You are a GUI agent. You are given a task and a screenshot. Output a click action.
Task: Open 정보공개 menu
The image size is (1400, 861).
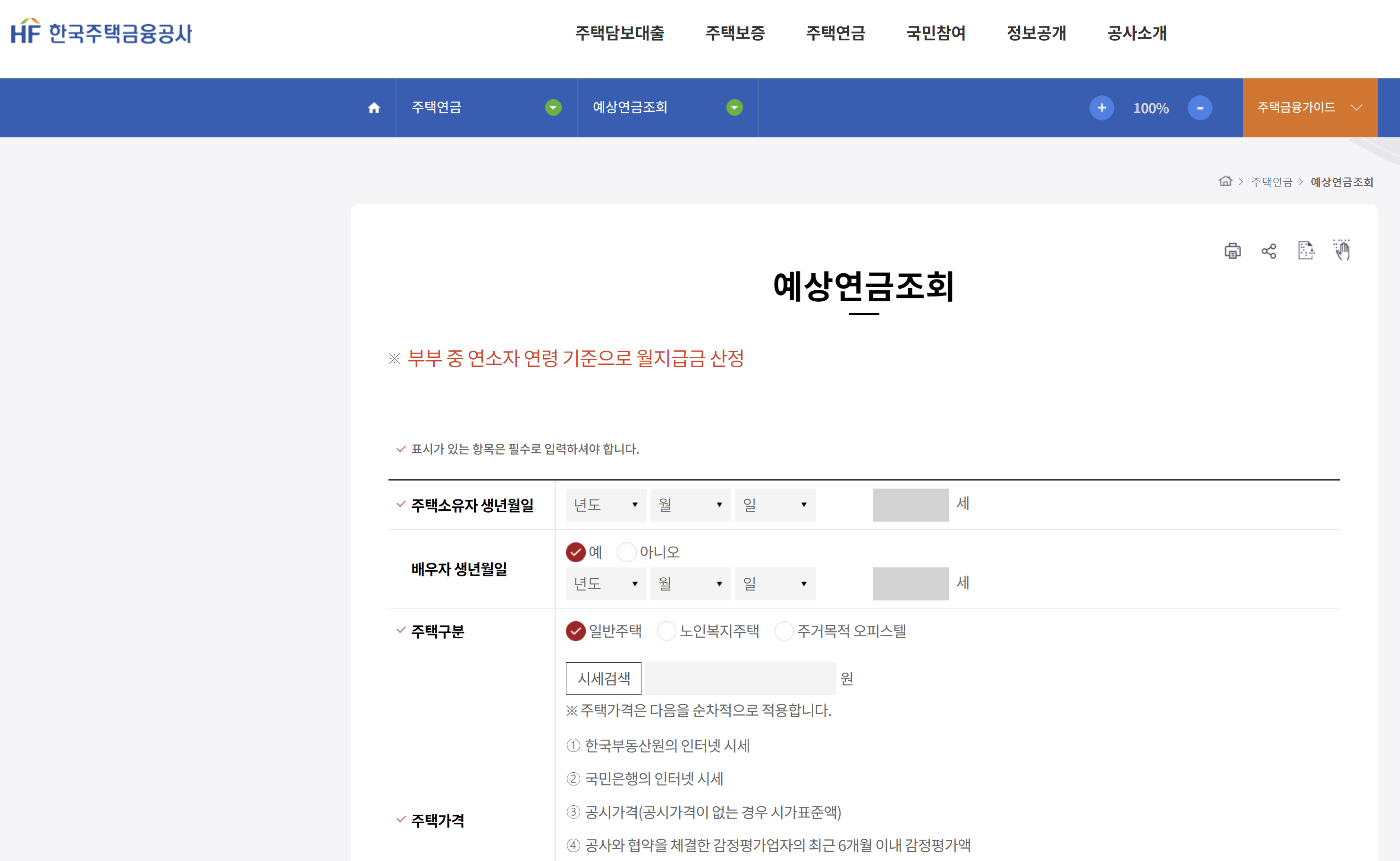[1036, 33]
